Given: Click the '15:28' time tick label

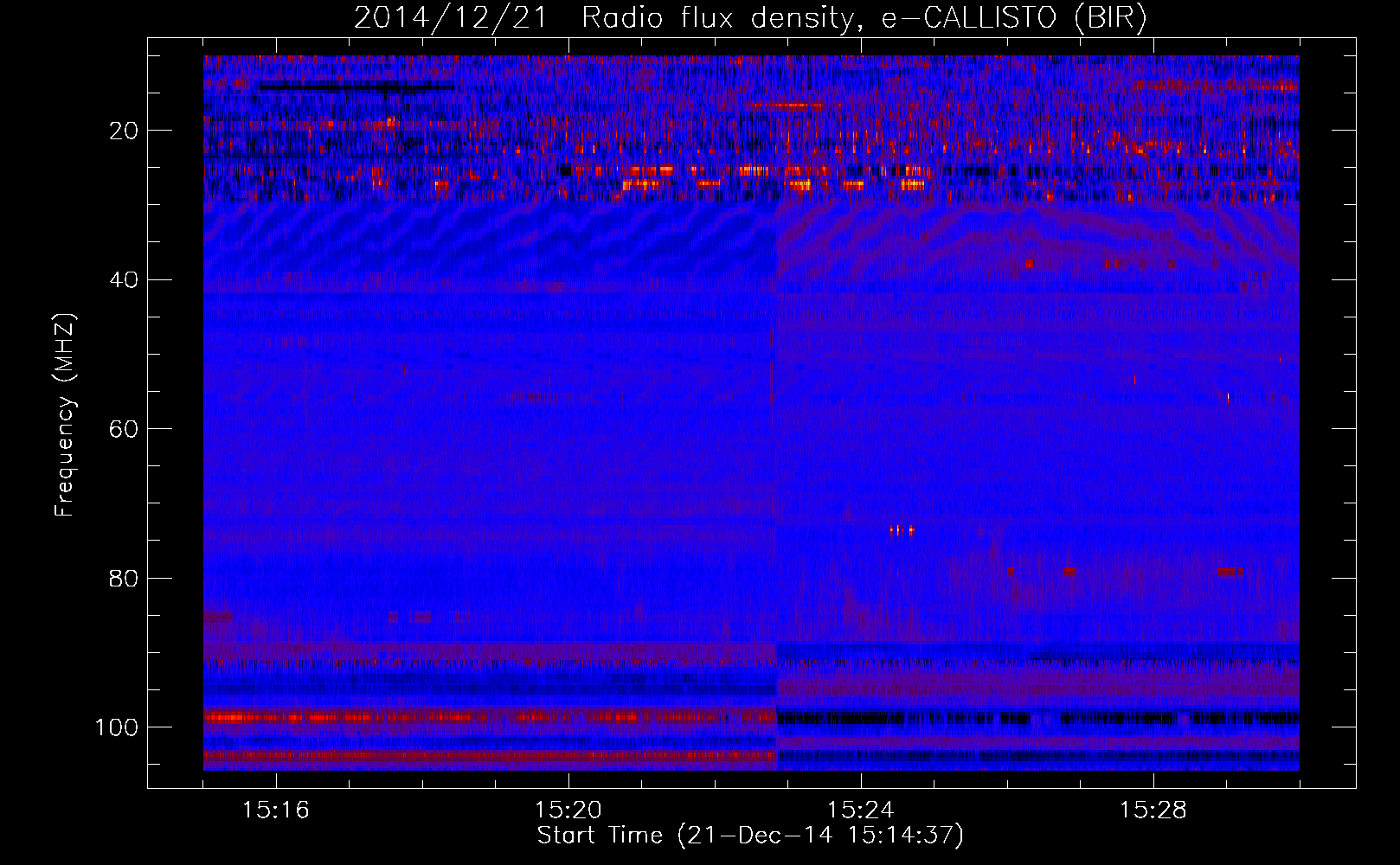Looking at the screenshot, I should click(1153, 810).
